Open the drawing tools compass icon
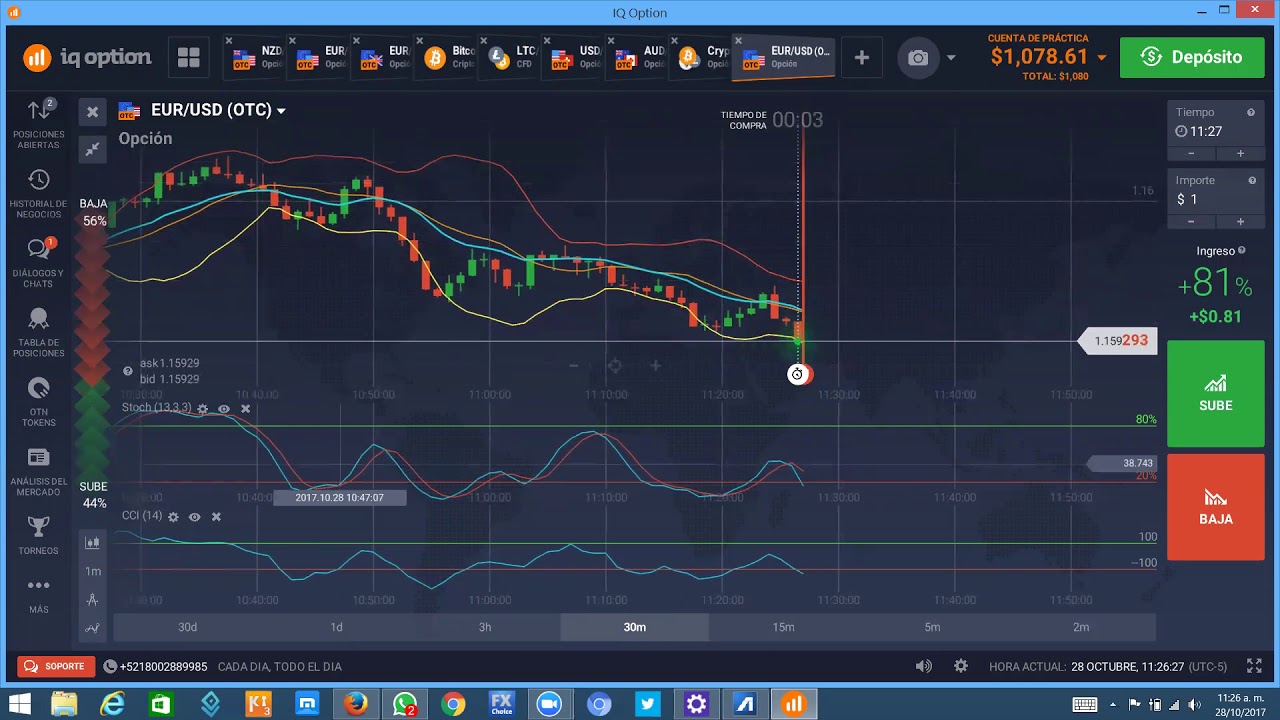 tap(92, 600)
